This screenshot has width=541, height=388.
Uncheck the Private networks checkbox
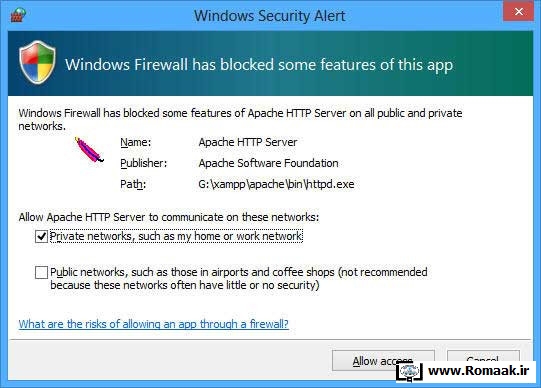pos(41,237)
